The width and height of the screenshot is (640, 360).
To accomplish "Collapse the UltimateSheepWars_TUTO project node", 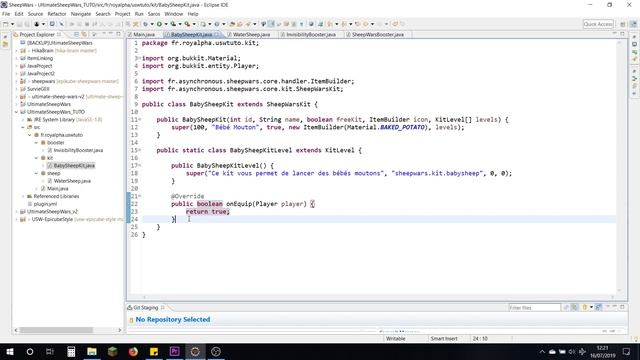I will pos(17,112).
